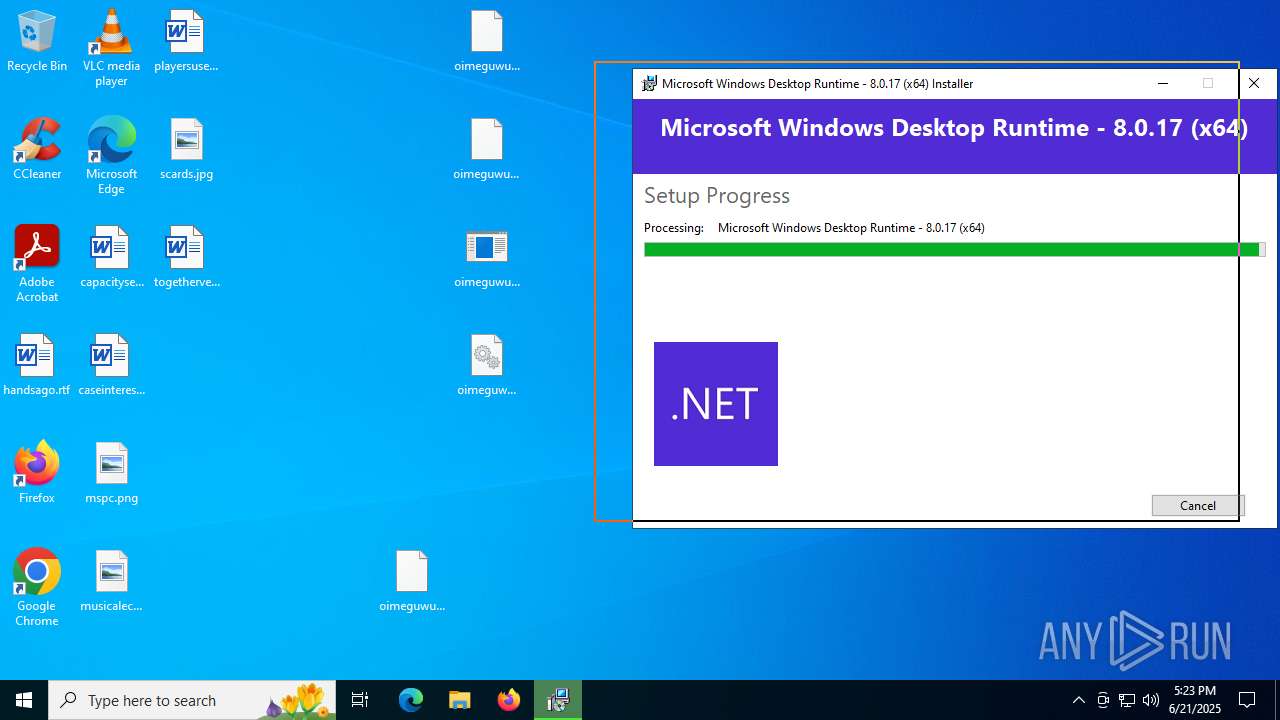Open the clock showing 5:23 PM
This screenshot has width=1280, height=720.
[1196, 700]
